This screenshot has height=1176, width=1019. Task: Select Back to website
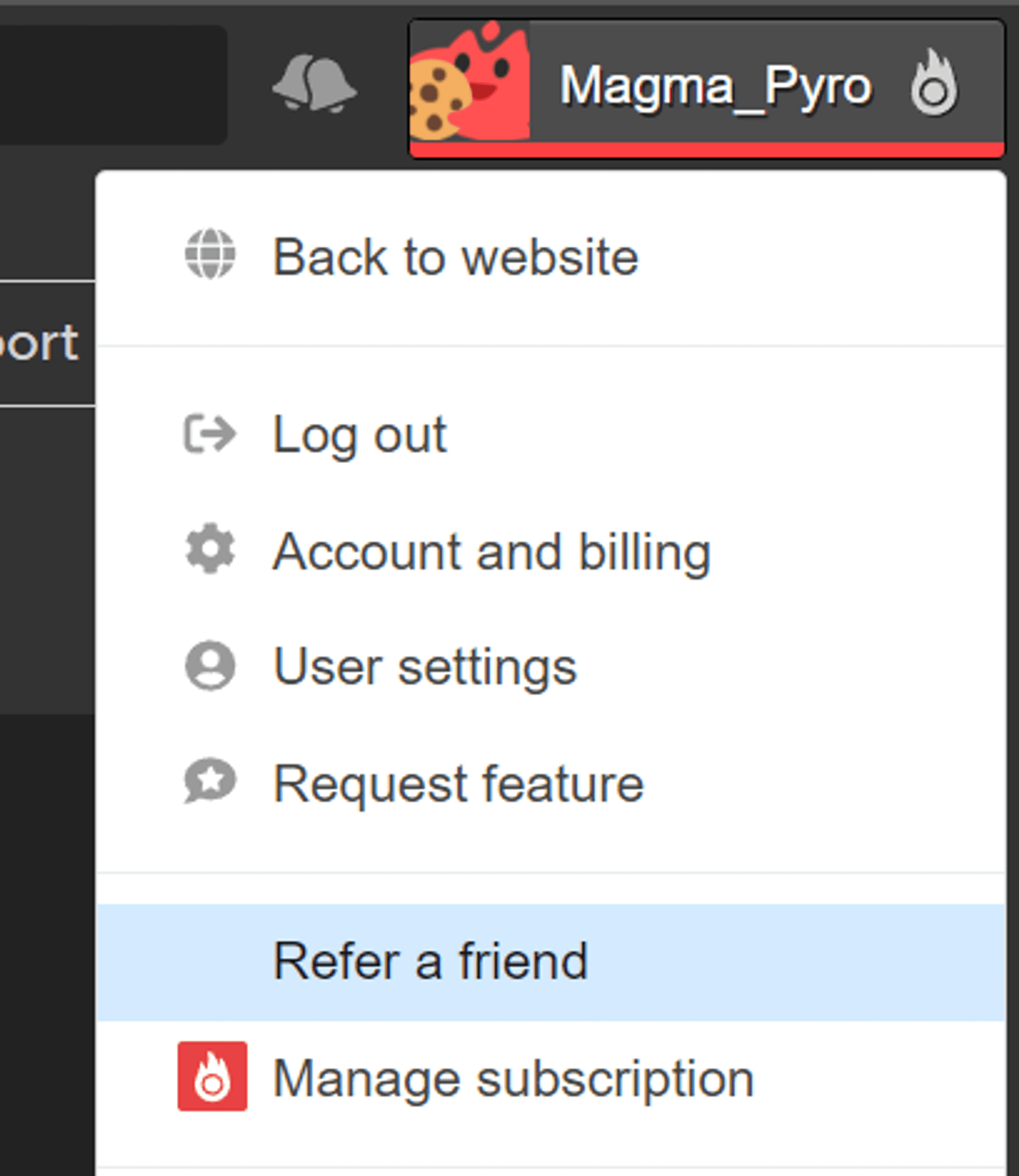coord(455,258)
